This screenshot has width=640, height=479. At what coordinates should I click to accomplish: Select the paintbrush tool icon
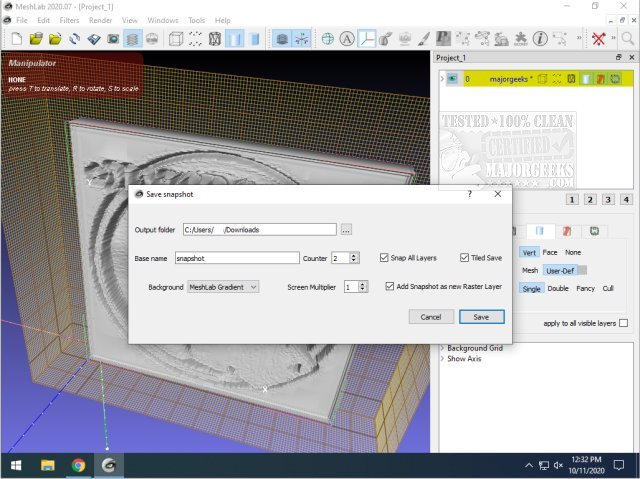point(422,39)
